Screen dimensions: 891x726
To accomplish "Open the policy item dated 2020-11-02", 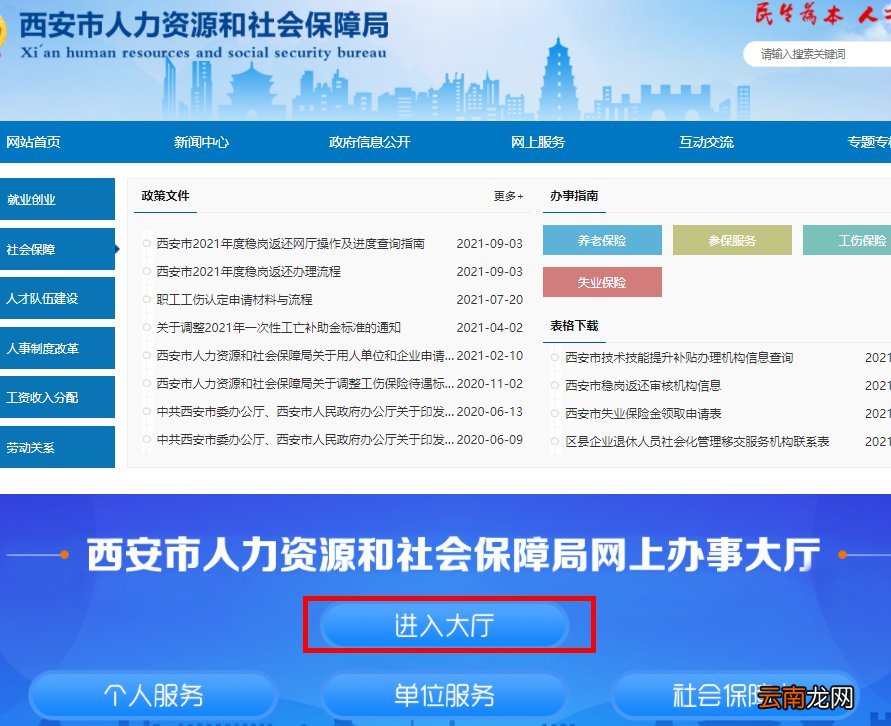I will (x=305, y=383).
